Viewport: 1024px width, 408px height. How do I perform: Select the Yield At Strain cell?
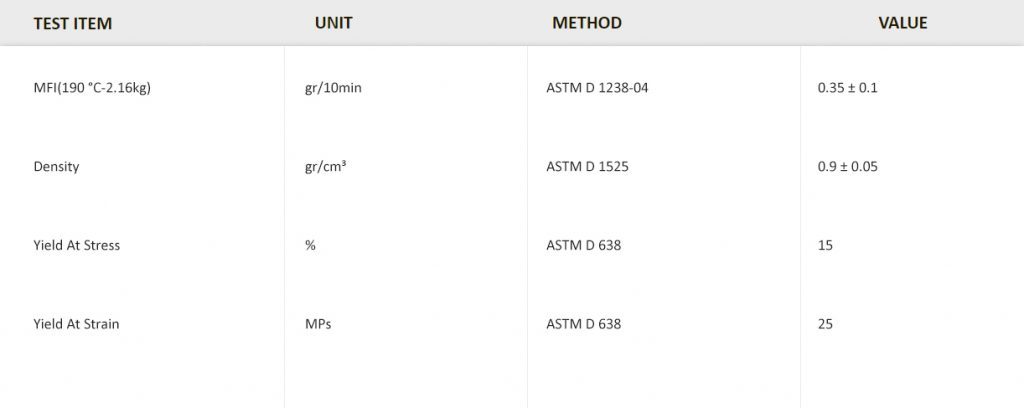pos(76,324)
